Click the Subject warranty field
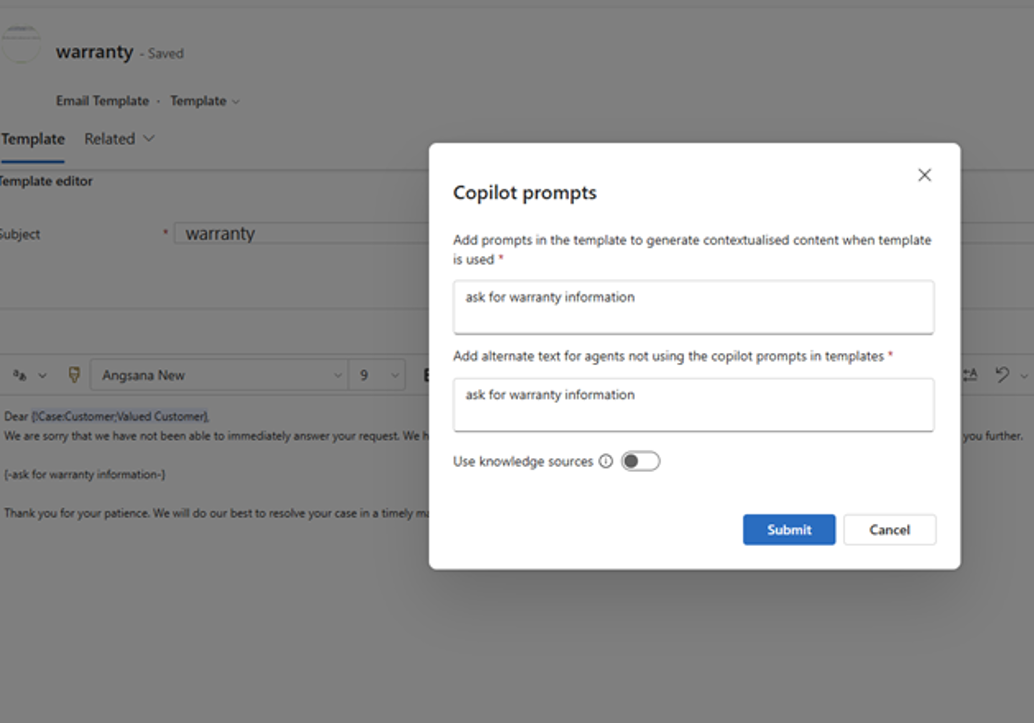 pyautogui.click(x=300, y=234)
